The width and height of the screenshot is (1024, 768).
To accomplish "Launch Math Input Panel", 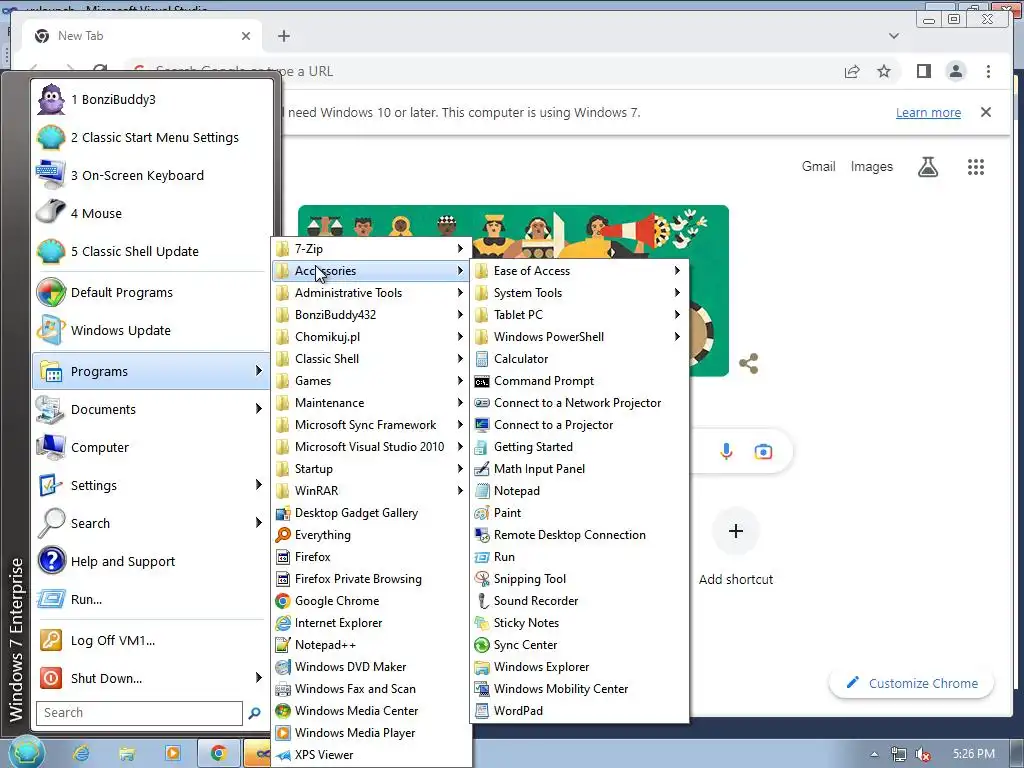I will pyautogui.click(x=579, y=469).
